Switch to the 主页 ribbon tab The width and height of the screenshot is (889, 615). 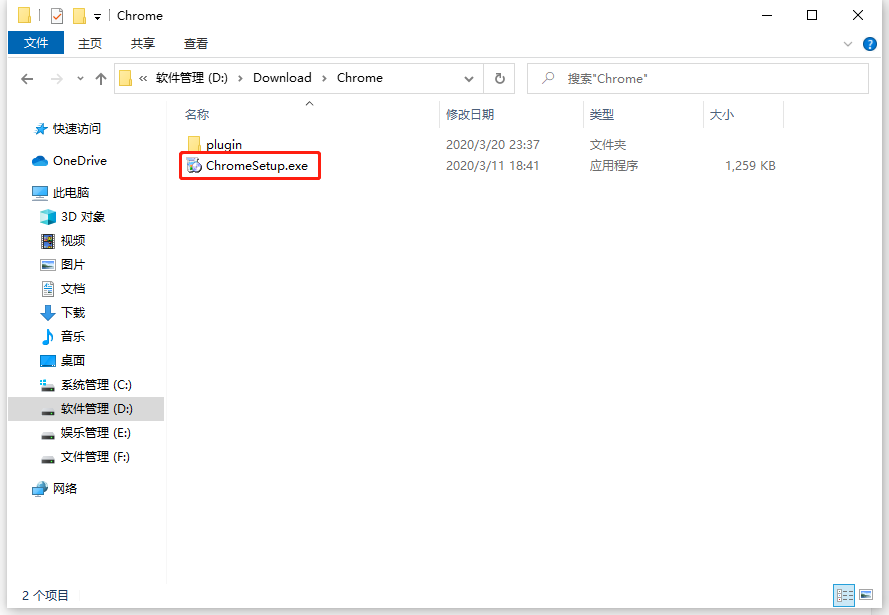tap(90, 43)
